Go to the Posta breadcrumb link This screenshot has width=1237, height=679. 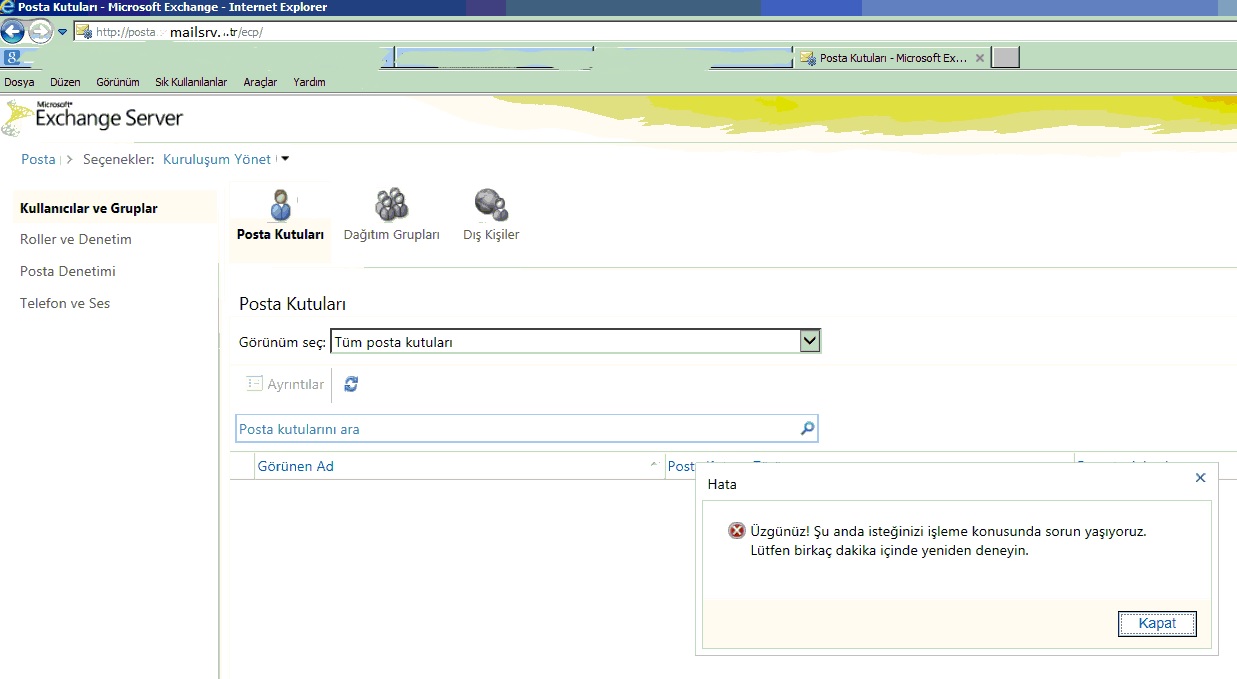click(38, 159)
